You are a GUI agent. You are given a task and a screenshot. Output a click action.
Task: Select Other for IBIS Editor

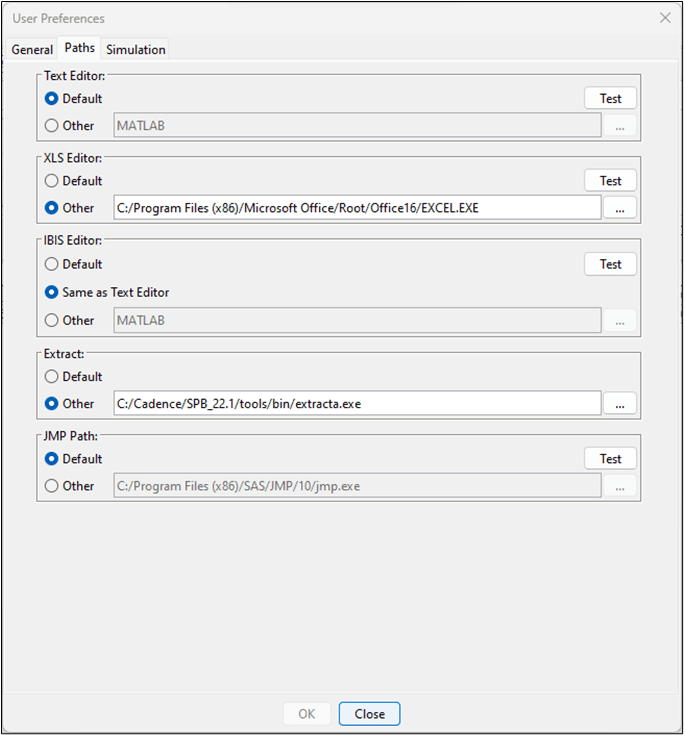tap(51, 320)
